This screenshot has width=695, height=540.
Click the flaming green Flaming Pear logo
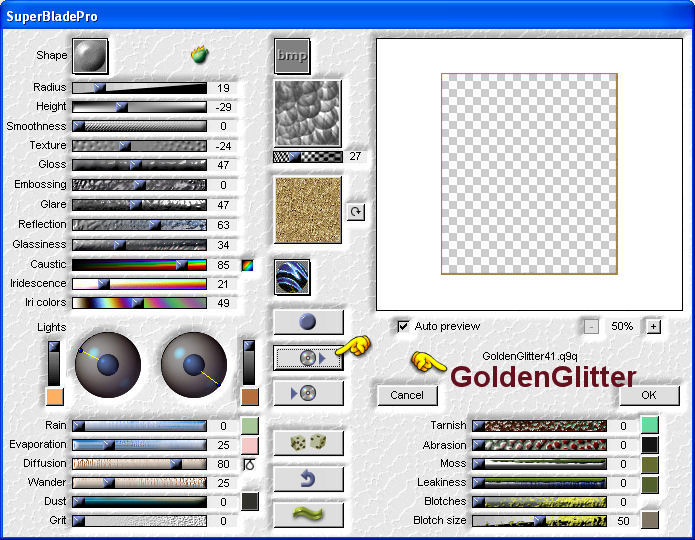[200, 55]
